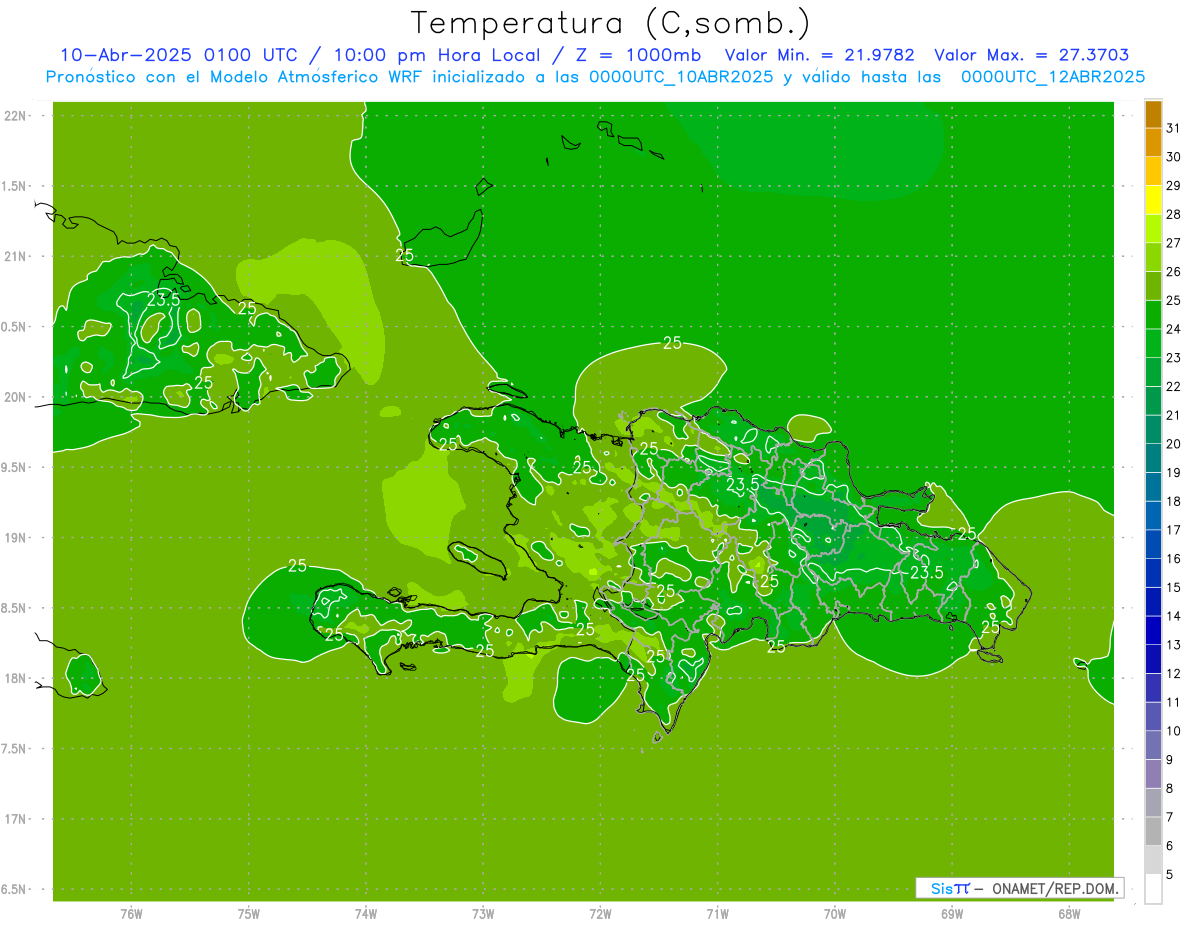Pick the white swatch below the 5 label
Screen dimensions: 1200x927
pos(1153,889)
